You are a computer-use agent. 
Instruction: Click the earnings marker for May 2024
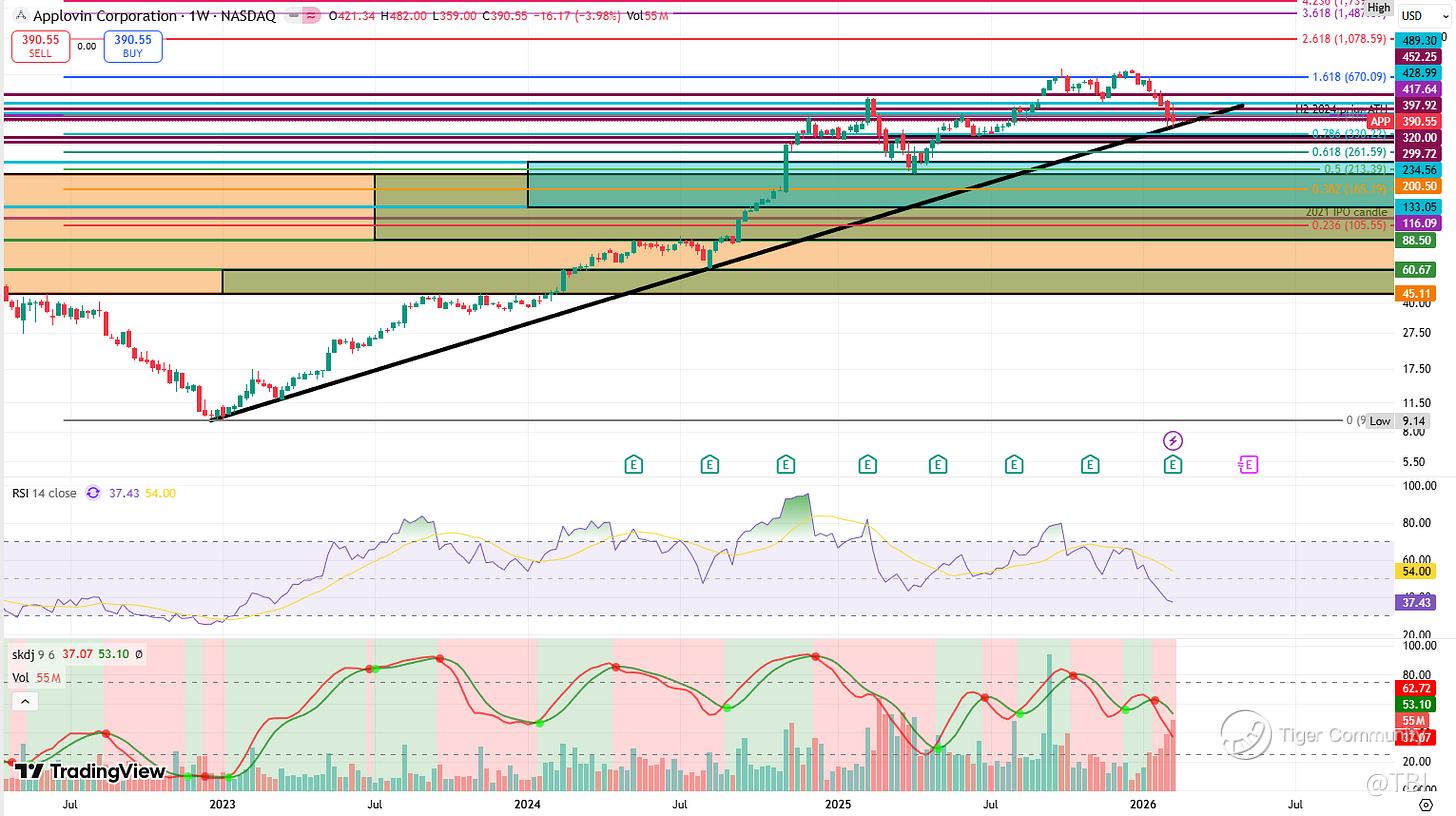pos(633,464)
